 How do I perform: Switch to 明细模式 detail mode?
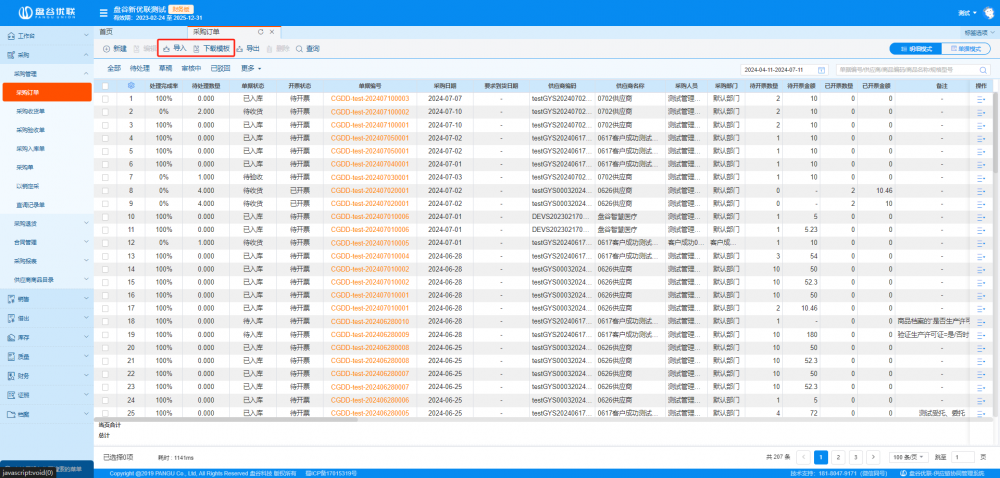tap(915, 48)
